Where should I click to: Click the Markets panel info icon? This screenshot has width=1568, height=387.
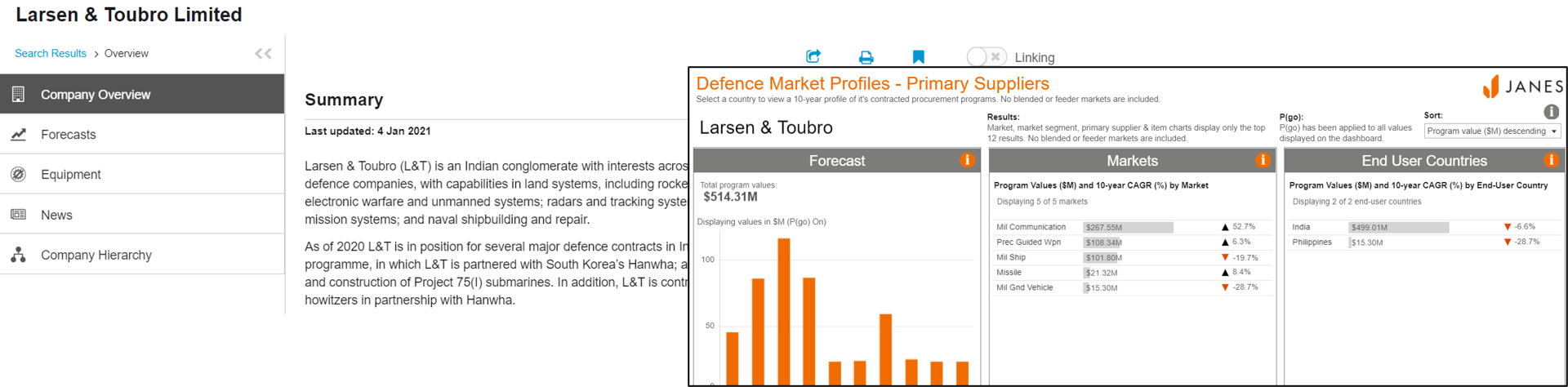(x=1263, y=160)
